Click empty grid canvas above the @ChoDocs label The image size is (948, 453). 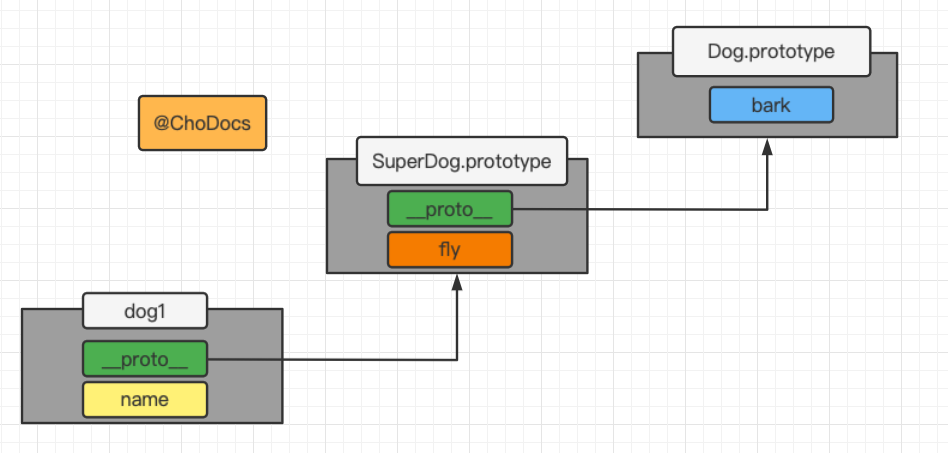(202, 50)
